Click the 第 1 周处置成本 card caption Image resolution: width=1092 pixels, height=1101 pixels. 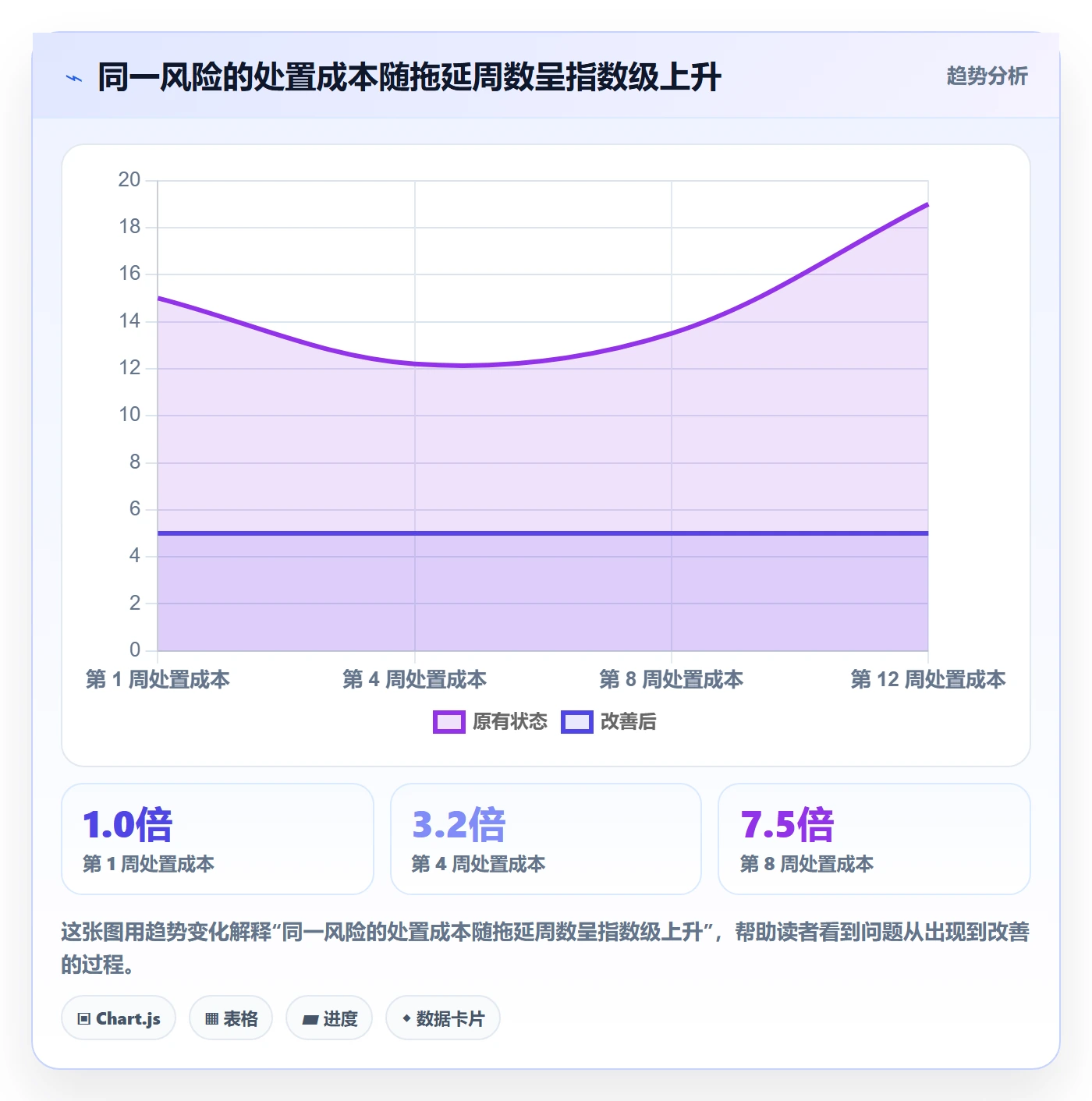pyautogui.click(x=148, y=864)
